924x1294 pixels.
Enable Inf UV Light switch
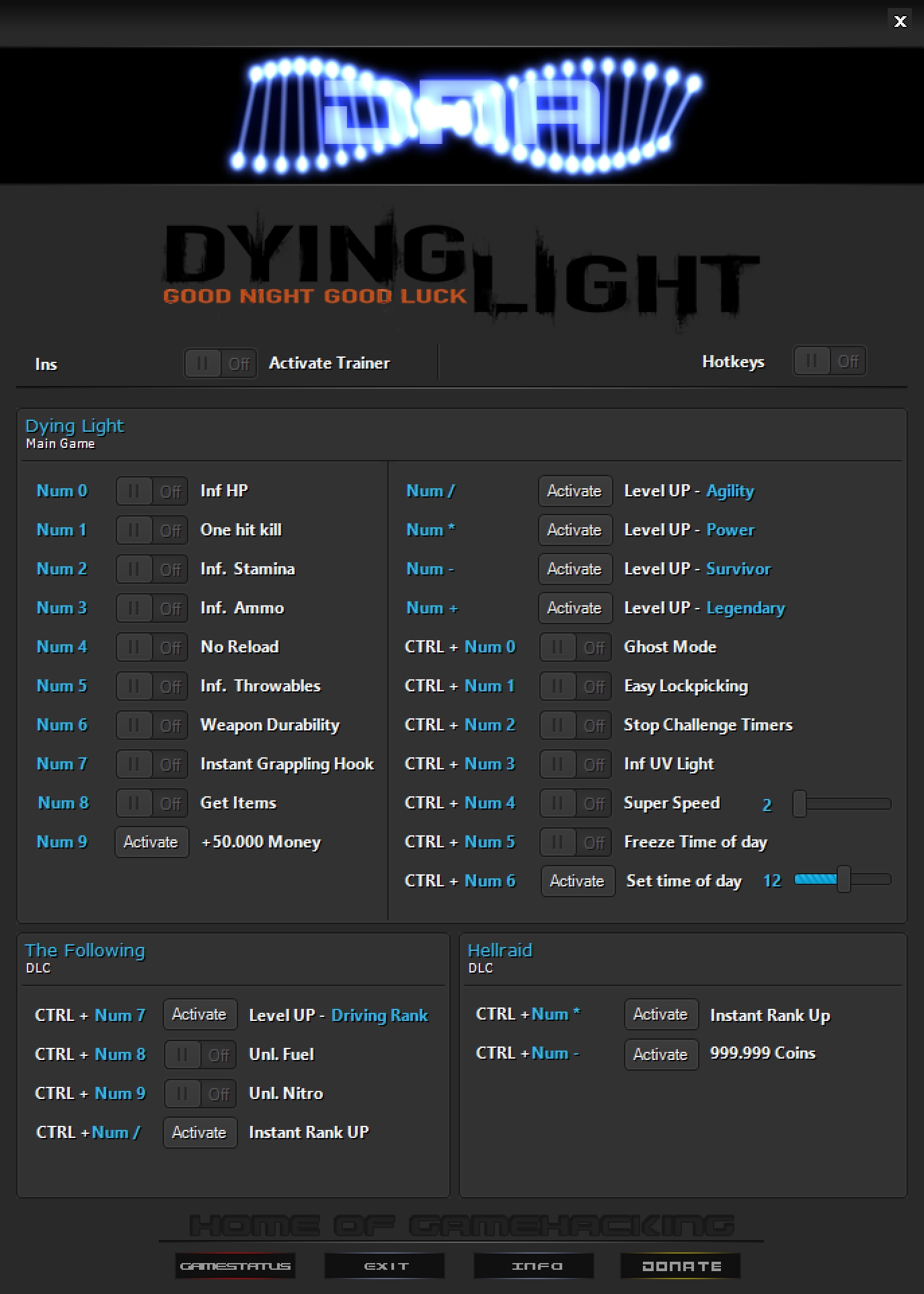pos(576,765)
